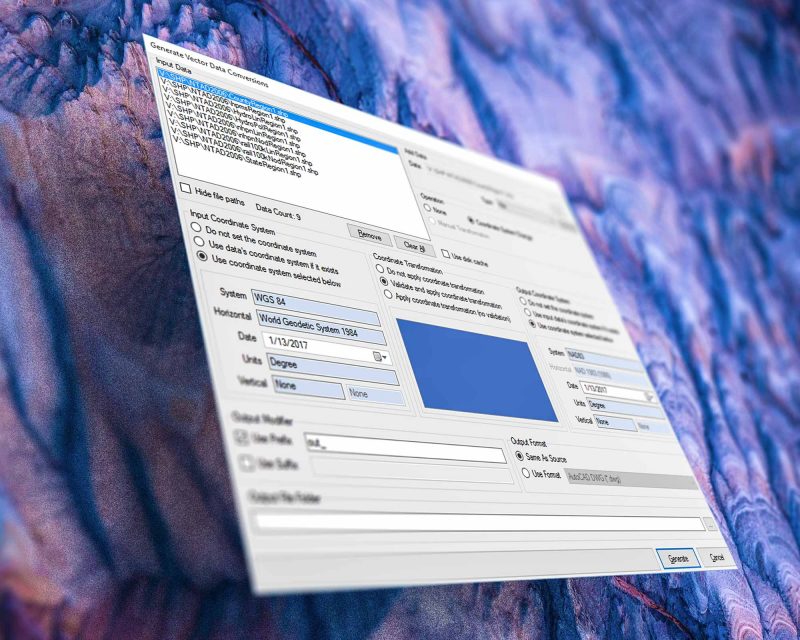Open the input Date calendar dropdown icon

380,357
